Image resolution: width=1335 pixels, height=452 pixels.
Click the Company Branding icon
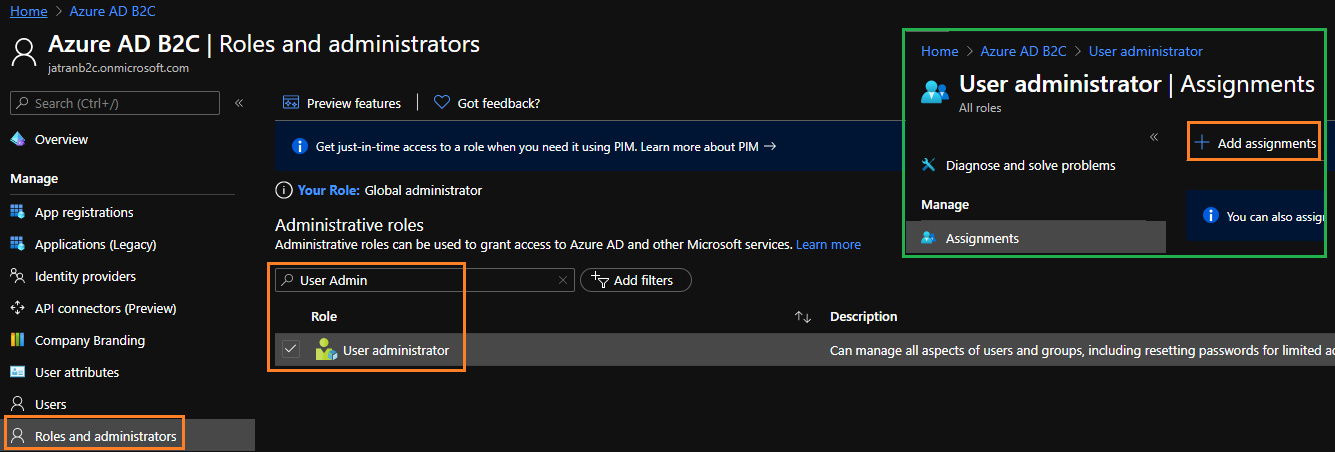pyautogui.click(x=17, y=340)
